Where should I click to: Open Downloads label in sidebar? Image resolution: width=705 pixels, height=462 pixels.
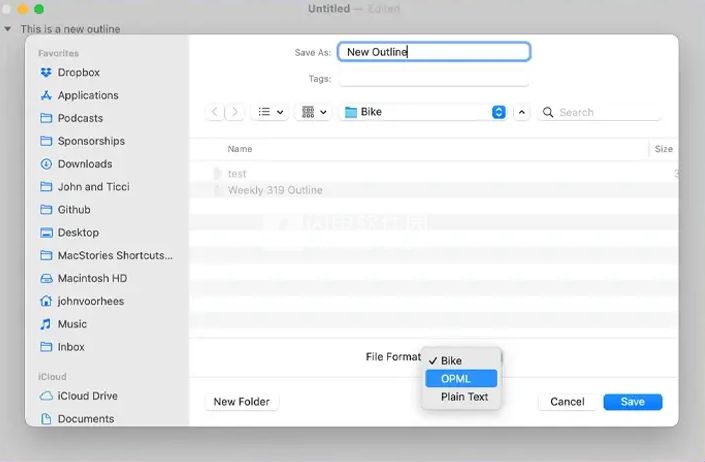point(85,164)
